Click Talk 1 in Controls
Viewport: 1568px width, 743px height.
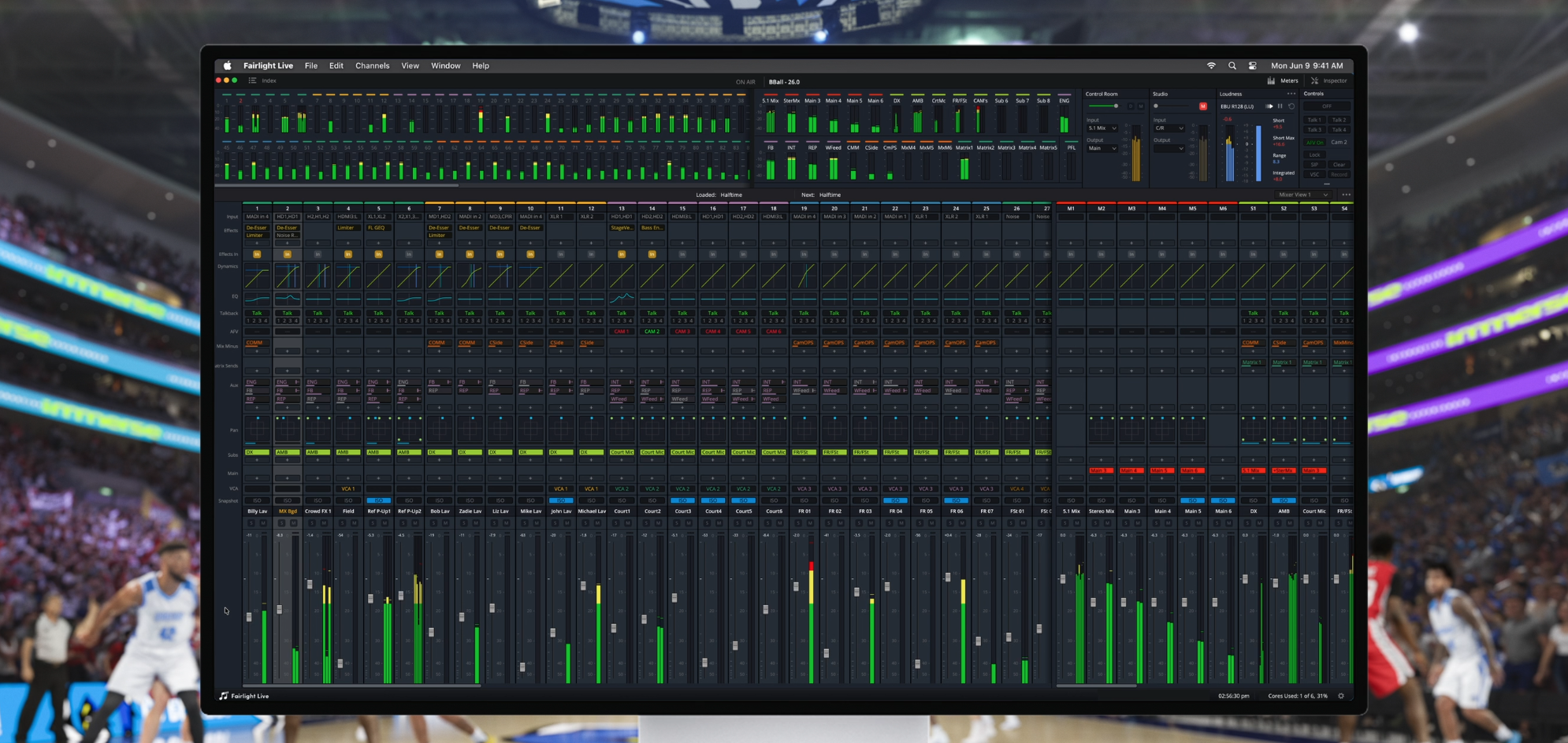1314,120
